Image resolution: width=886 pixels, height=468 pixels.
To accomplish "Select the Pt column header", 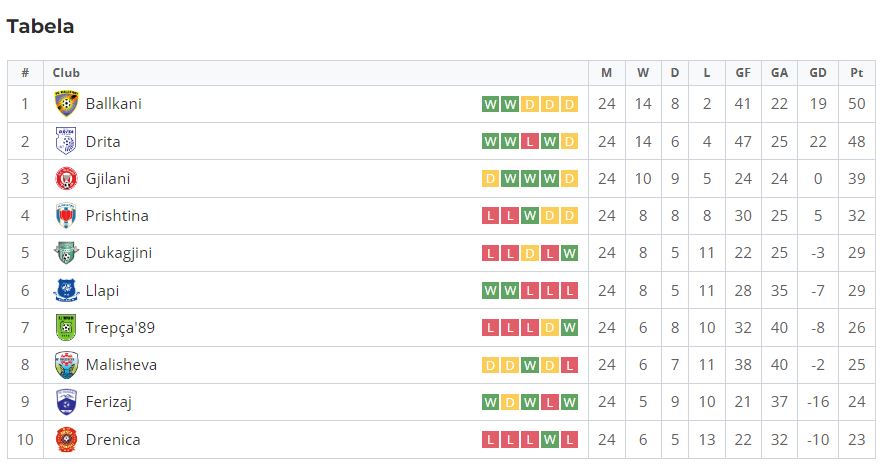I will pos(857,73).
